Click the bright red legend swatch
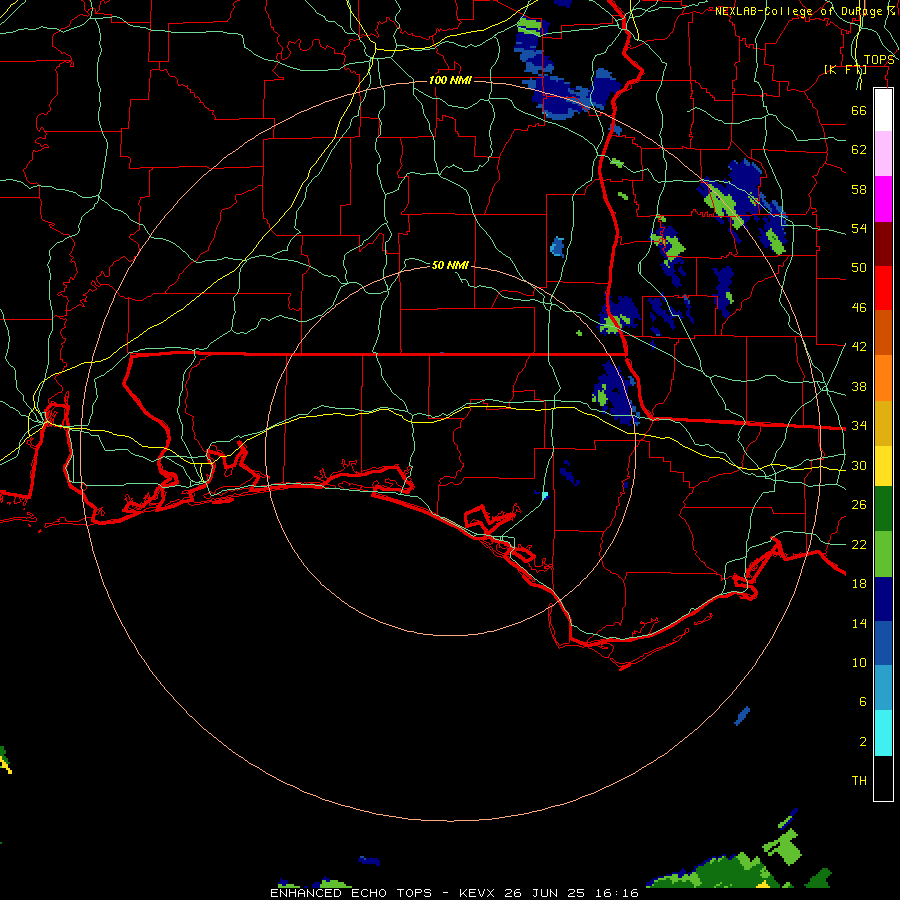 coord(883,288)
